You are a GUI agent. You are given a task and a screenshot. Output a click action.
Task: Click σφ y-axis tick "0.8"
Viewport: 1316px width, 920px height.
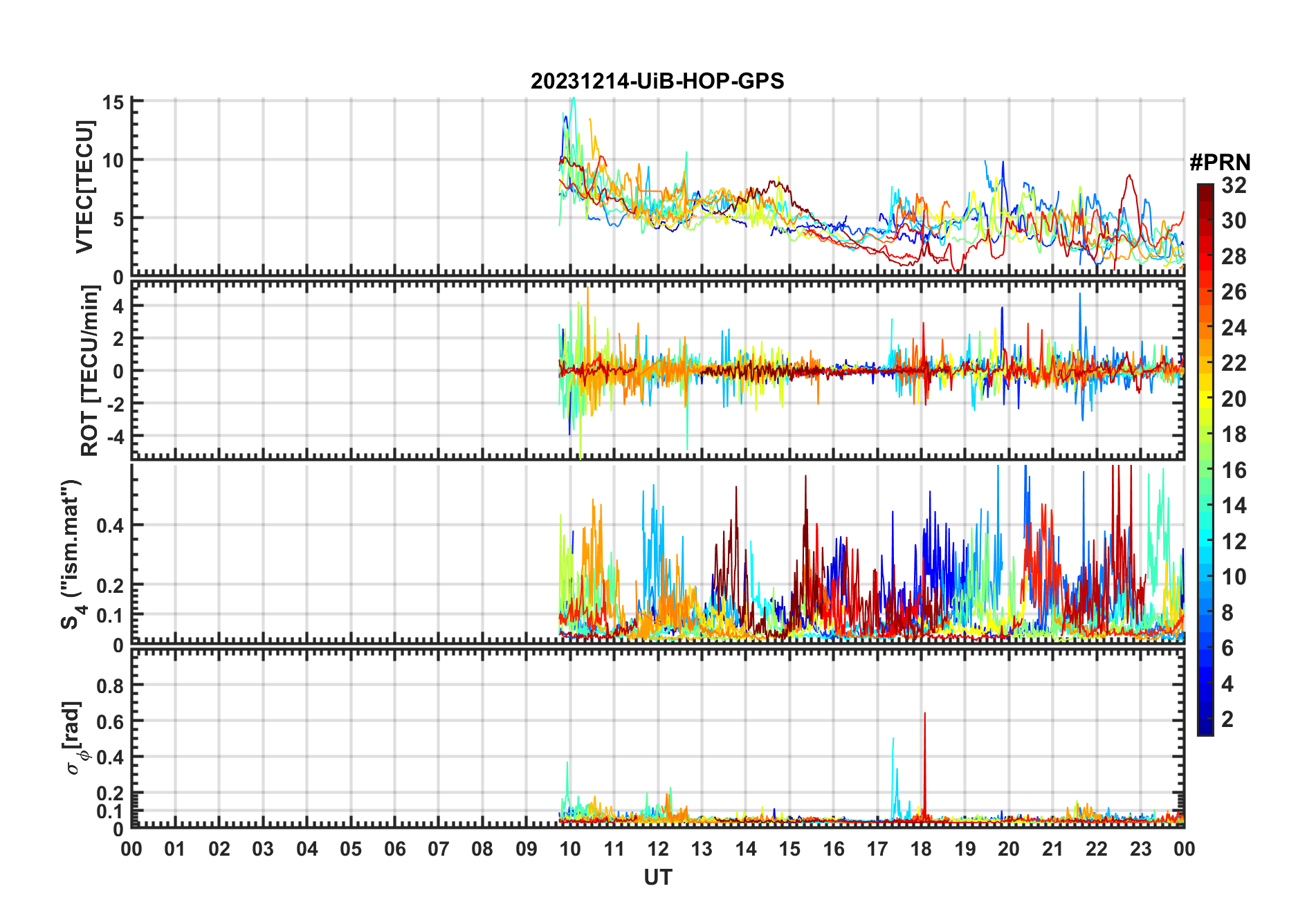tap(110, 686)
